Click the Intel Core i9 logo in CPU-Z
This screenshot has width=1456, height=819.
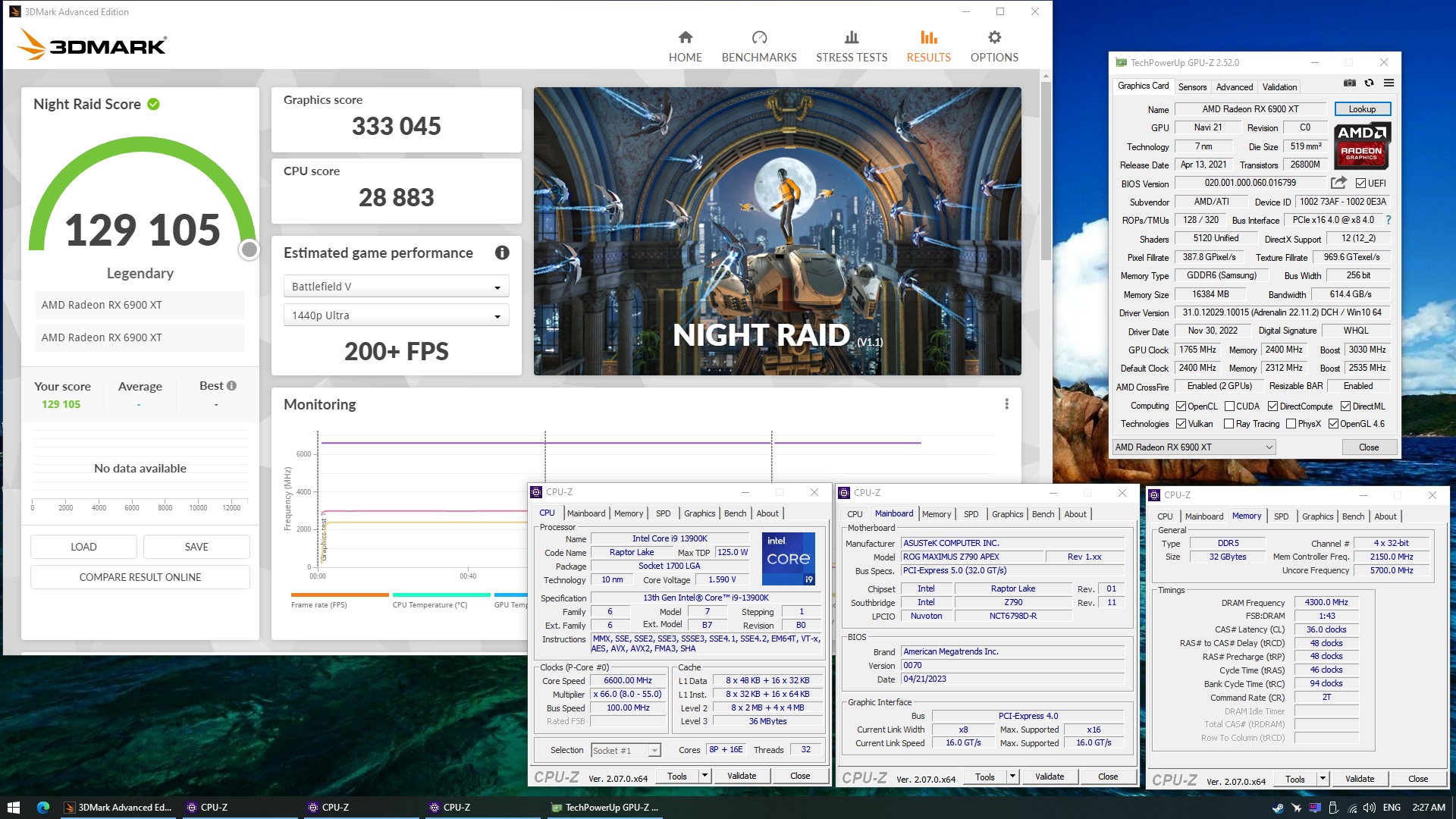click(x=788, y=558)
